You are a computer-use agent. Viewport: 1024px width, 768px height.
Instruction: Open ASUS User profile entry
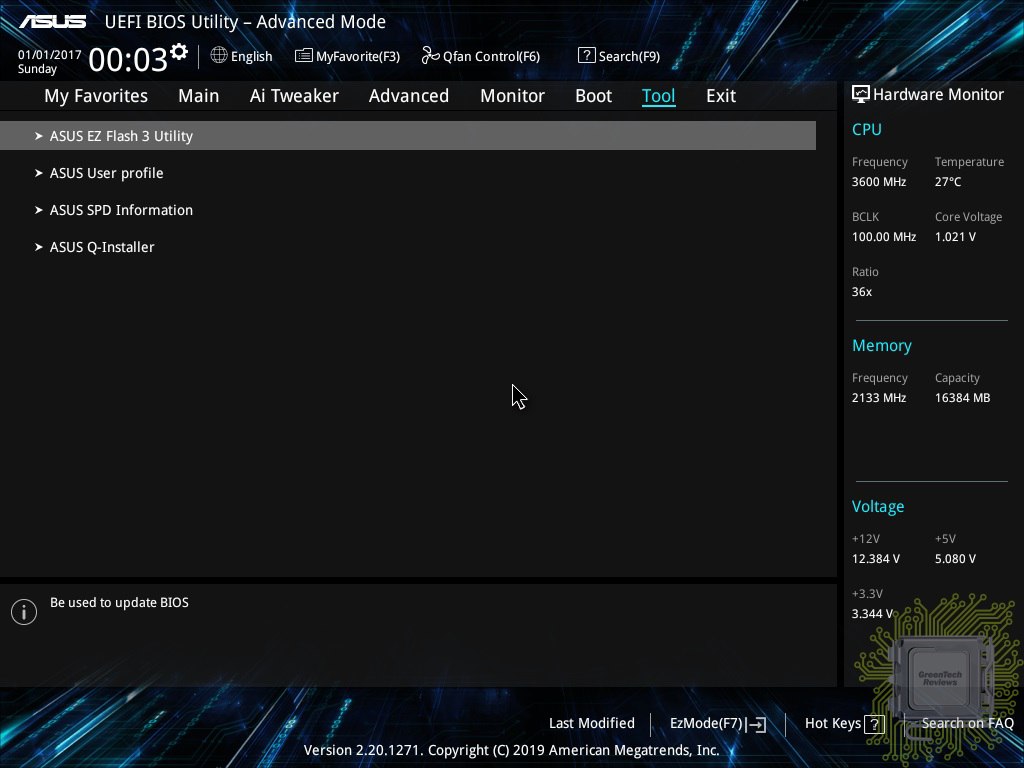(x=106, y=173)
